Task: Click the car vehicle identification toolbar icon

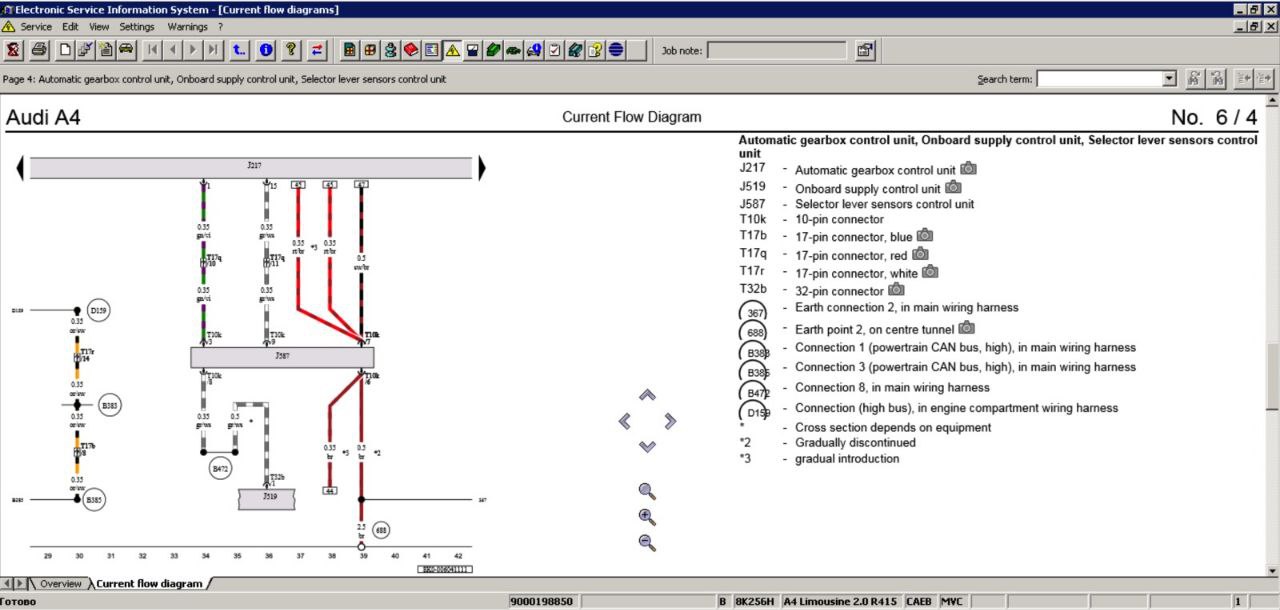Action: [x=126, y=49]
